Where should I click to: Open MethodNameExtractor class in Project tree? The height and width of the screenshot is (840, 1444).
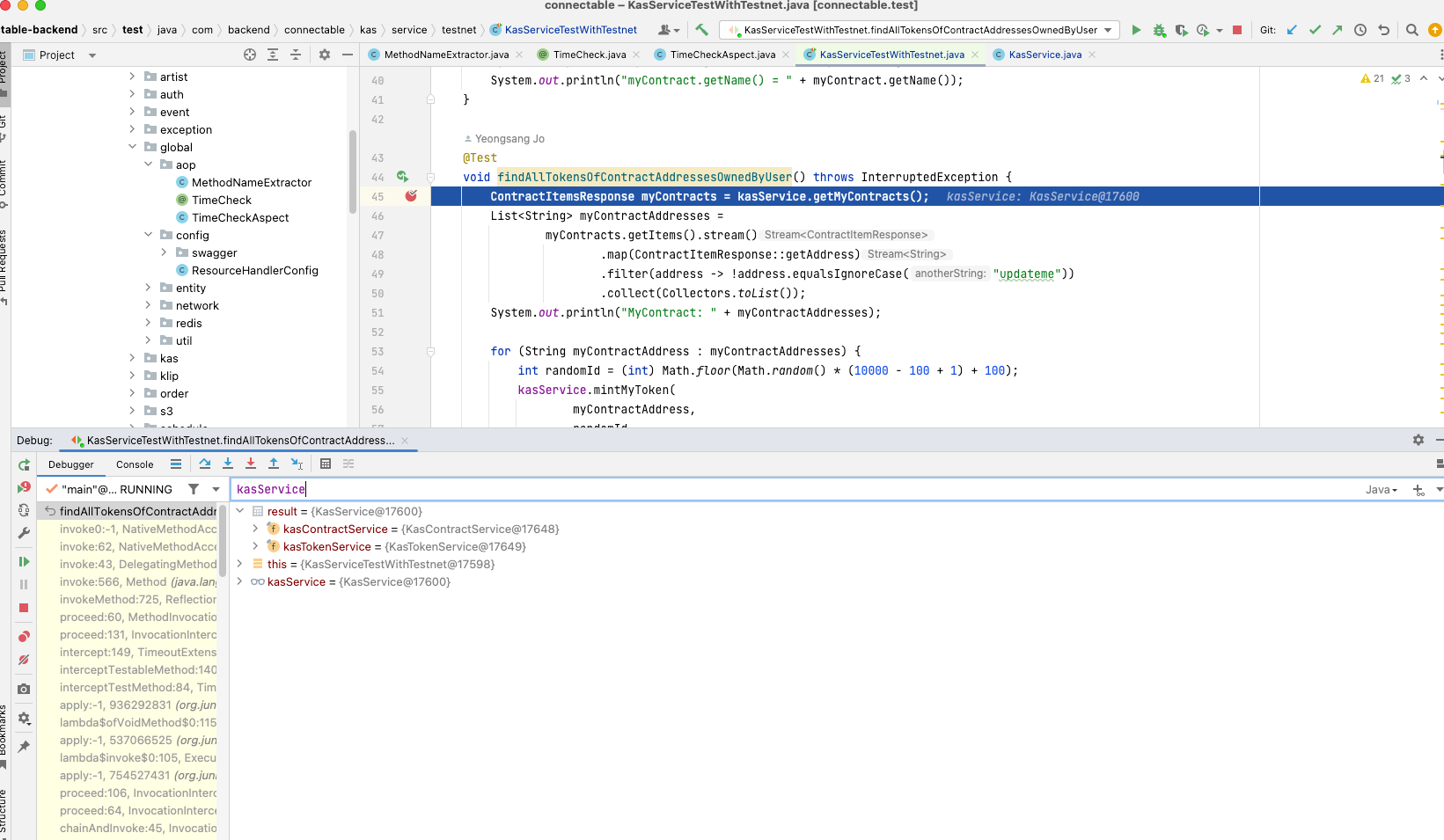(252, 182)
